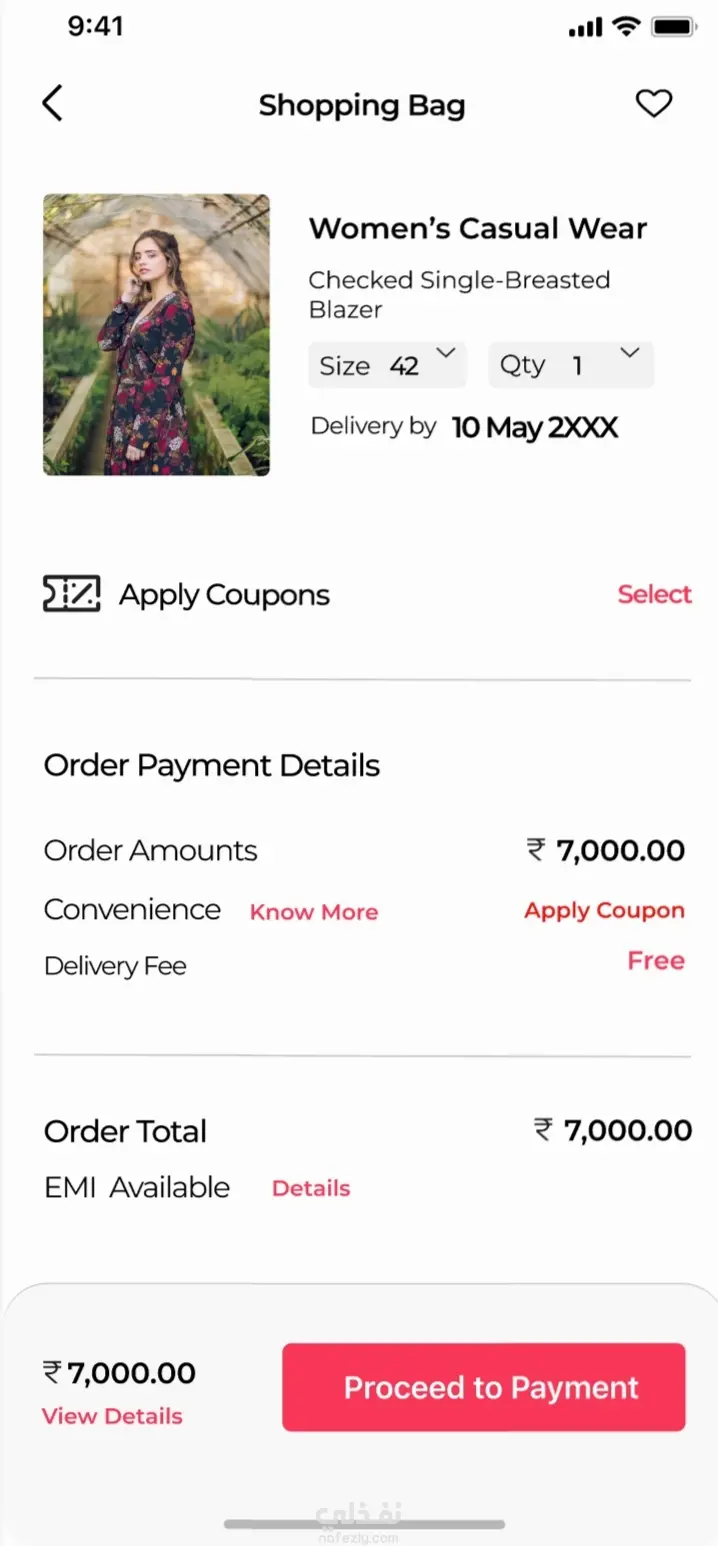Open the Size 42 dropdown
Screen dimensions: 718x1546
tap(387, 365)
